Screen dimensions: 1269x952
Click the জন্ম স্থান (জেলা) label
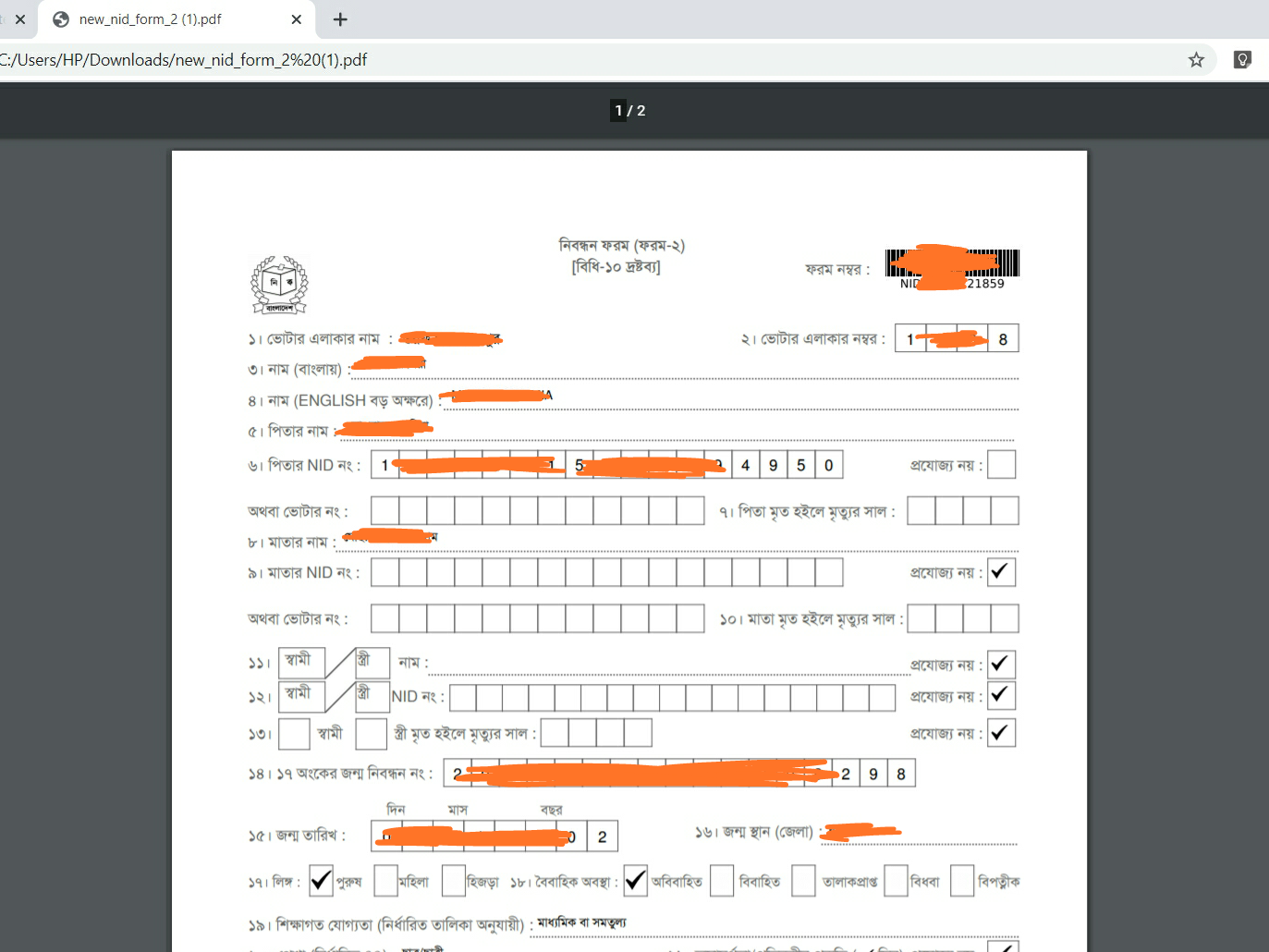coord(767,833)
